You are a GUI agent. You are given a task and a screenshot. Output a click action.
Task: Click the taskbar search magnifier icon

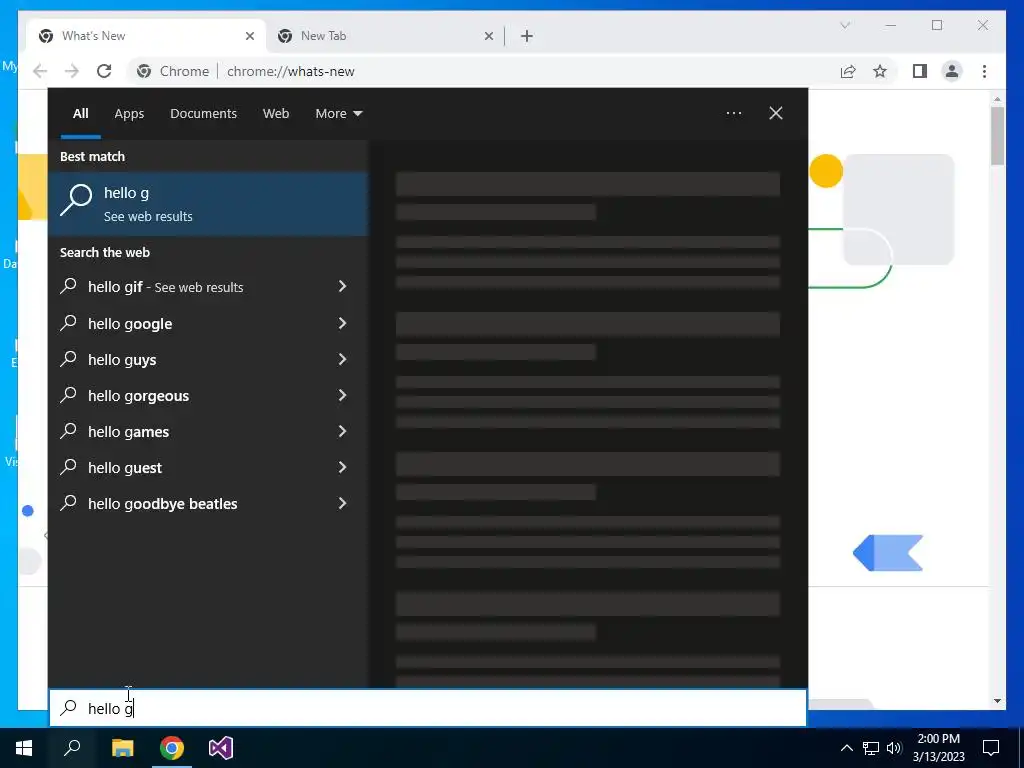click(72, 748)
